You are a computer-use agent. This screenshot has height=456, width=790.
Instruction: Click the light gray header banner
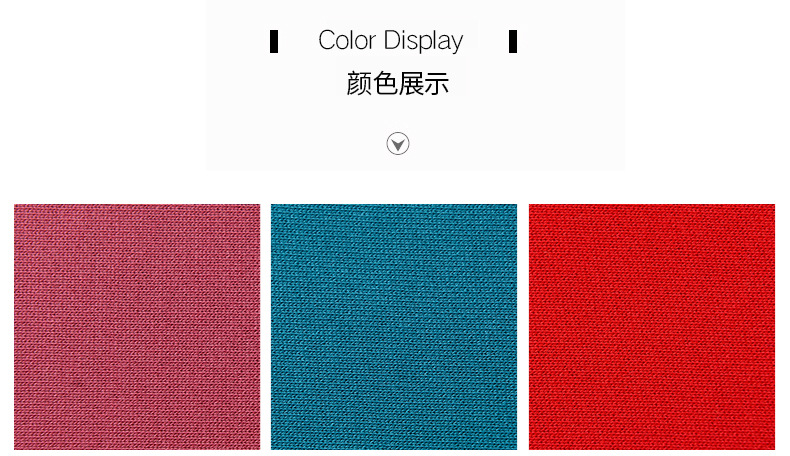coord(416,85)
